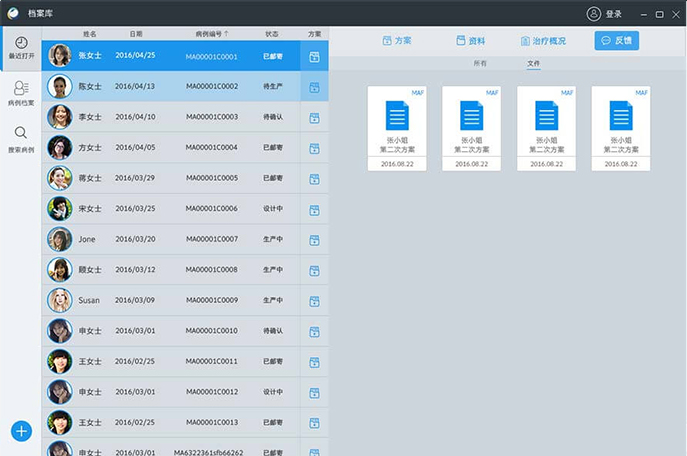Open the 方案 icon for case MA00001C0003

314,118
